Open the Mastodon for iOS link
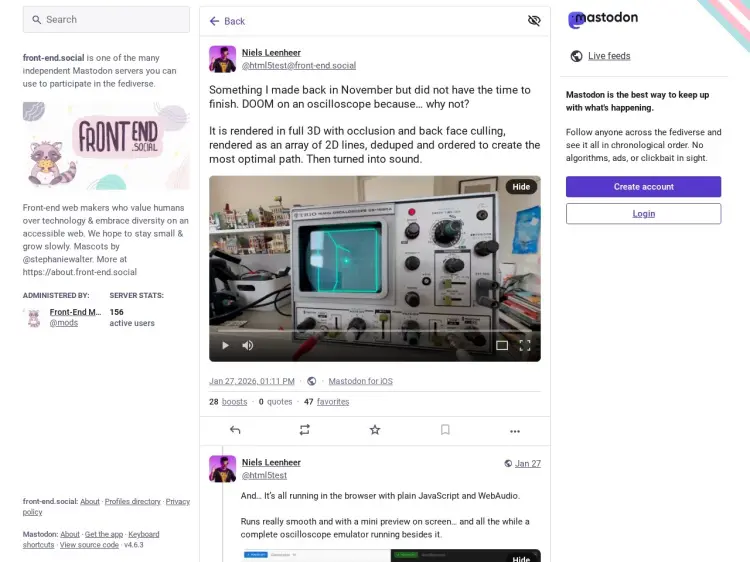750x562 pixels. 360,381
